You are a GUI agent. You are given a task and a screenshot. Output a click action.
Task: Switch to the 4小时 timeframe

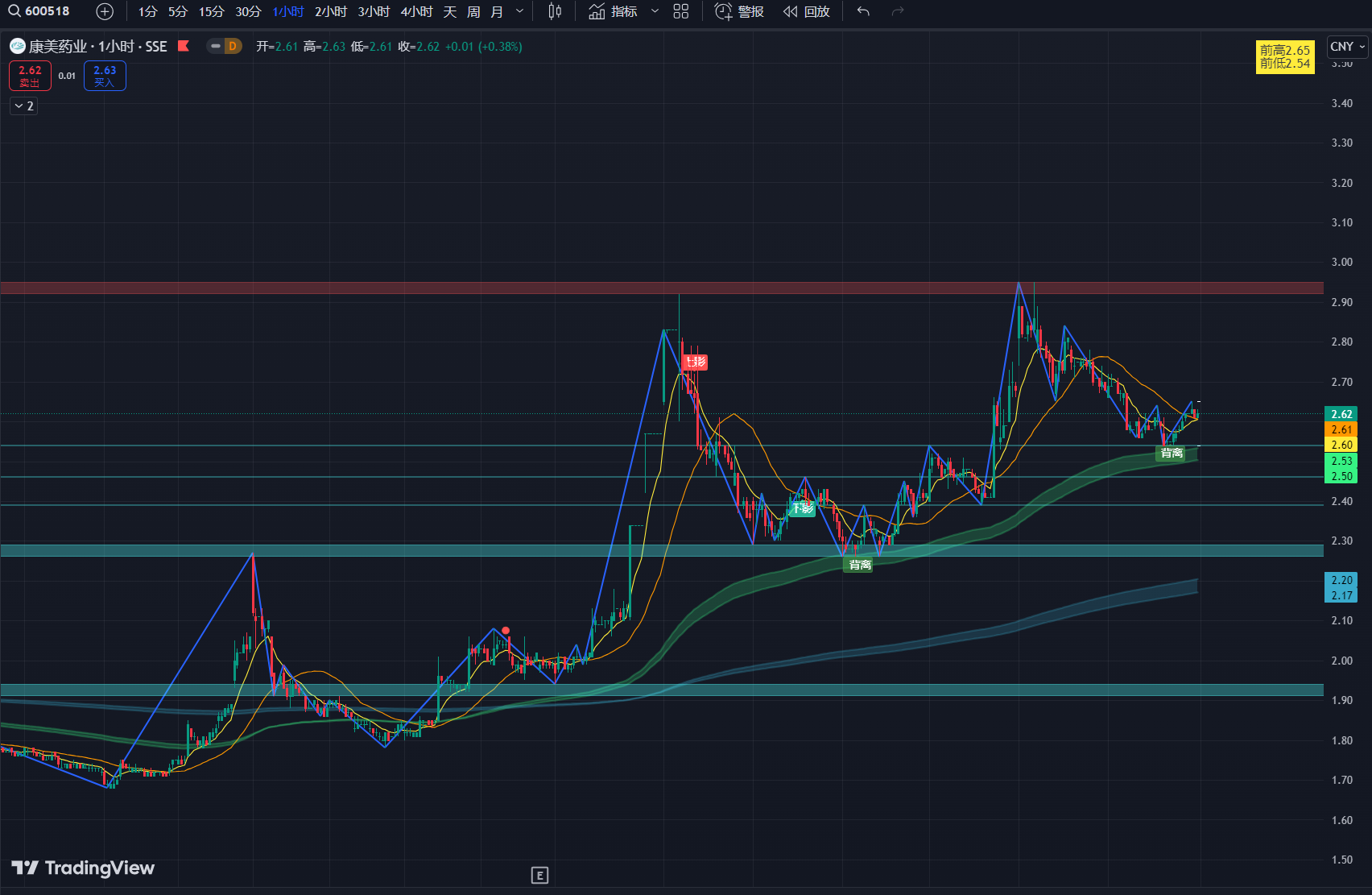point(416,11)
